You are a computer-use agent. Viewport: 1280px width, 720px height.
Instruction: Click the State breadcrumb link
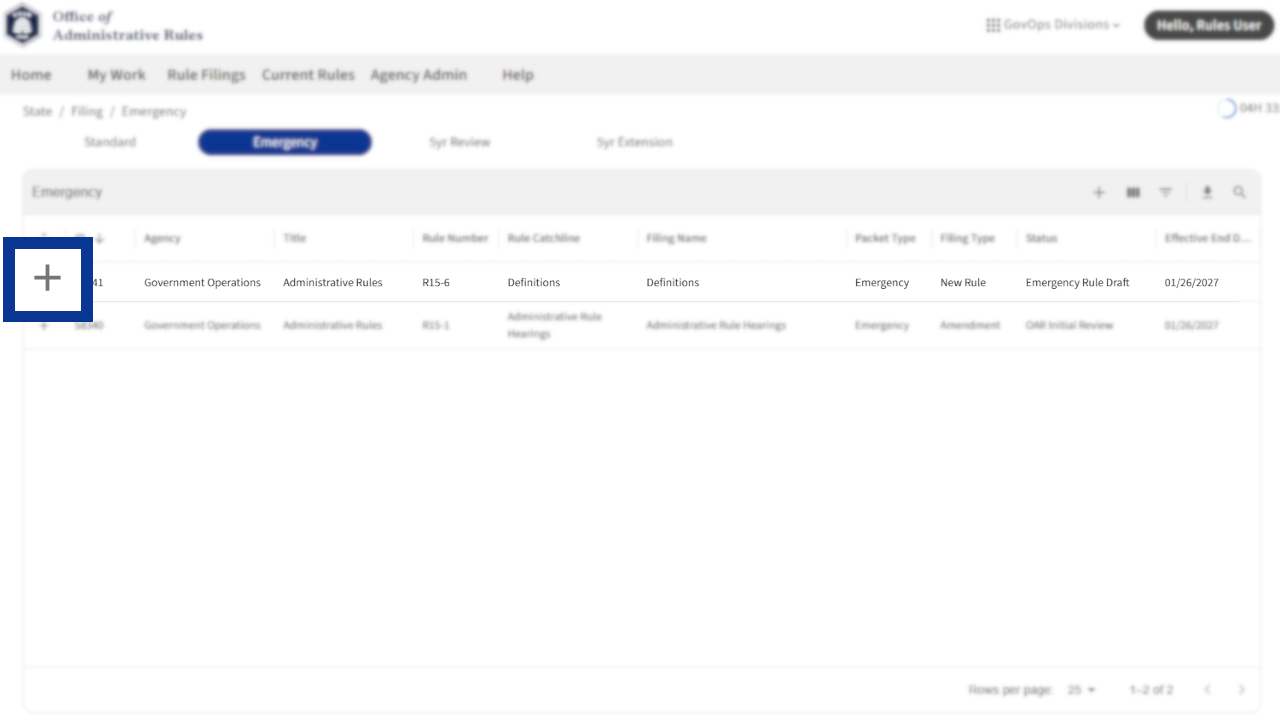tap(37, 111)
